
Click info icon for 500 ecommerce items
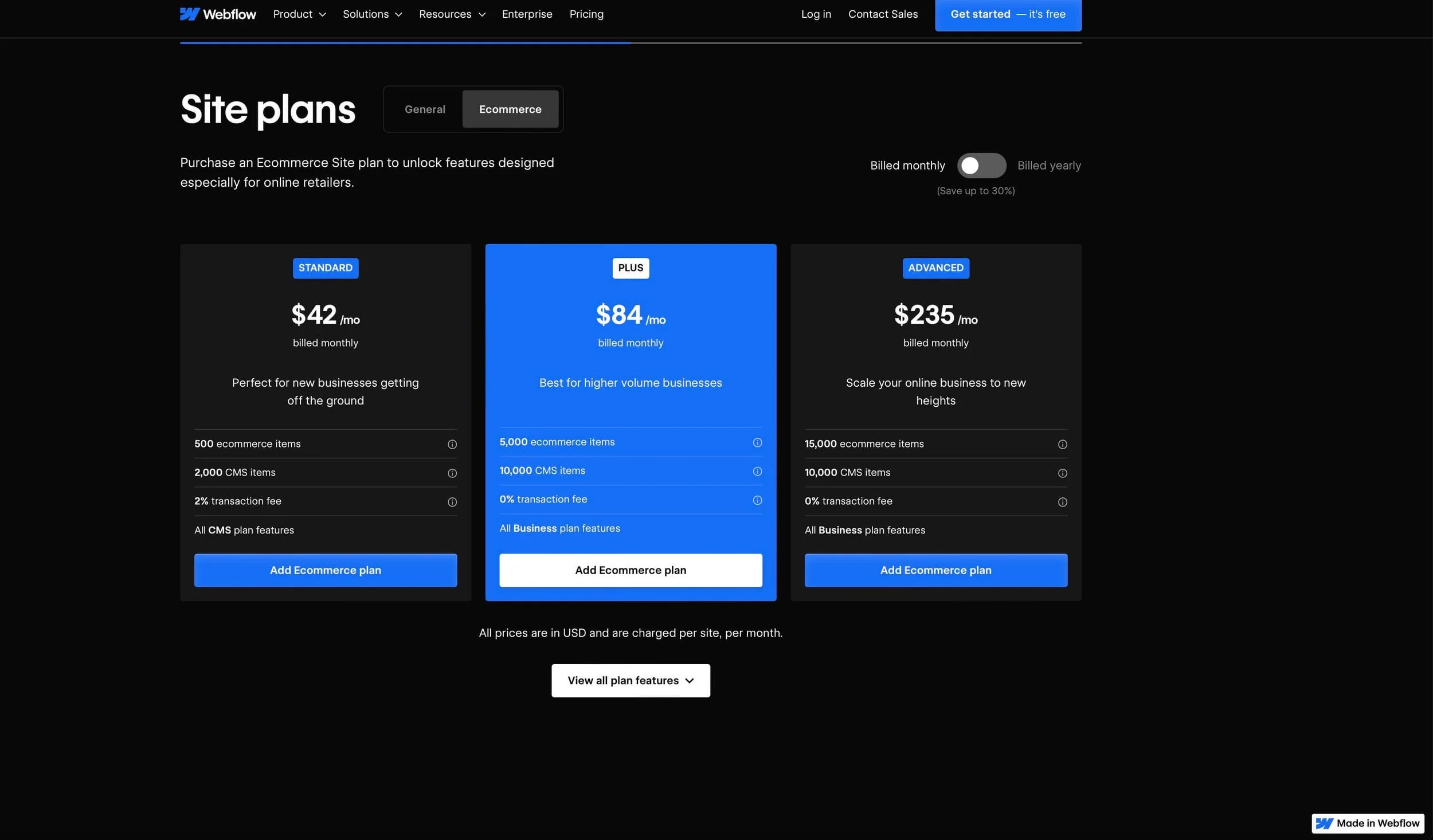point(452,445)
